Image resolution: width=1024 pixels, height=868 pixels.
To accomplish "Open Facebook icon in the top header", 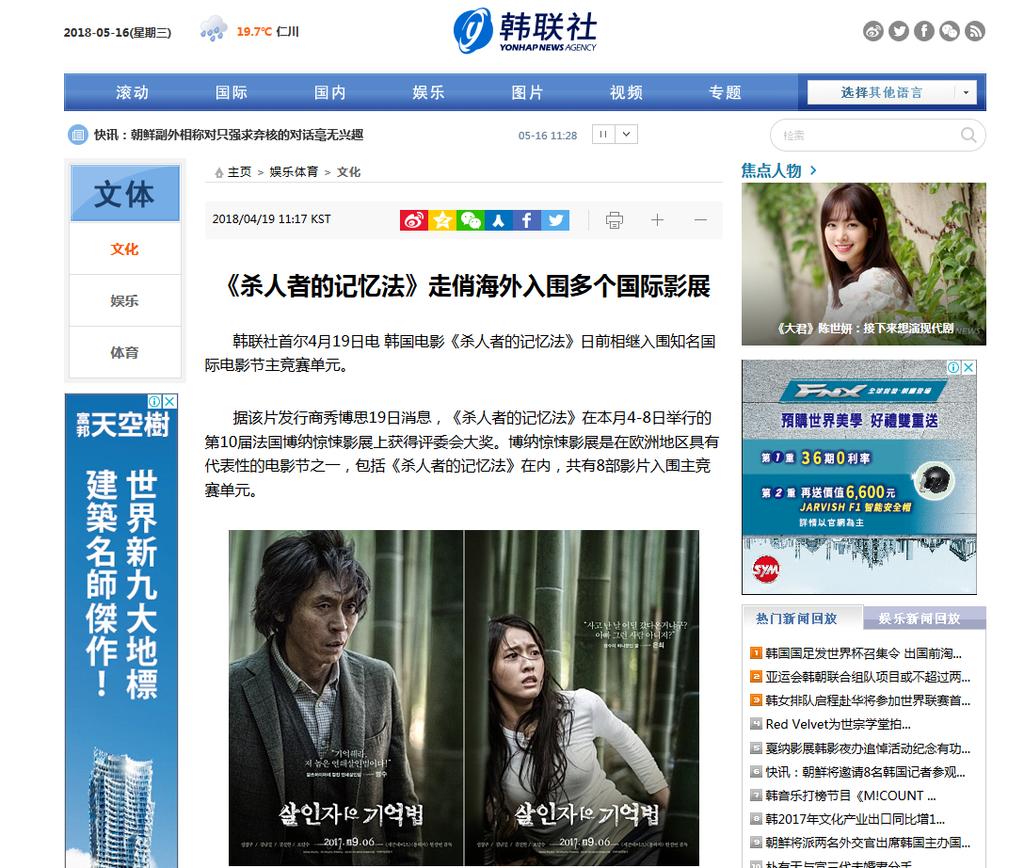I will [924, 31].
